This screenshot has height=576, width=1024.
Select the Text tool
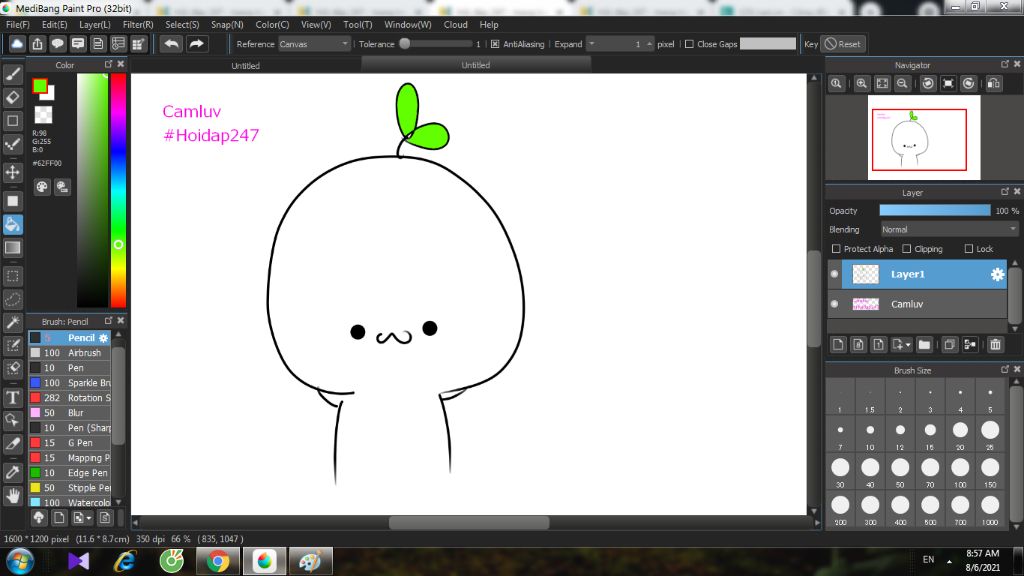(x=13, y=397)
